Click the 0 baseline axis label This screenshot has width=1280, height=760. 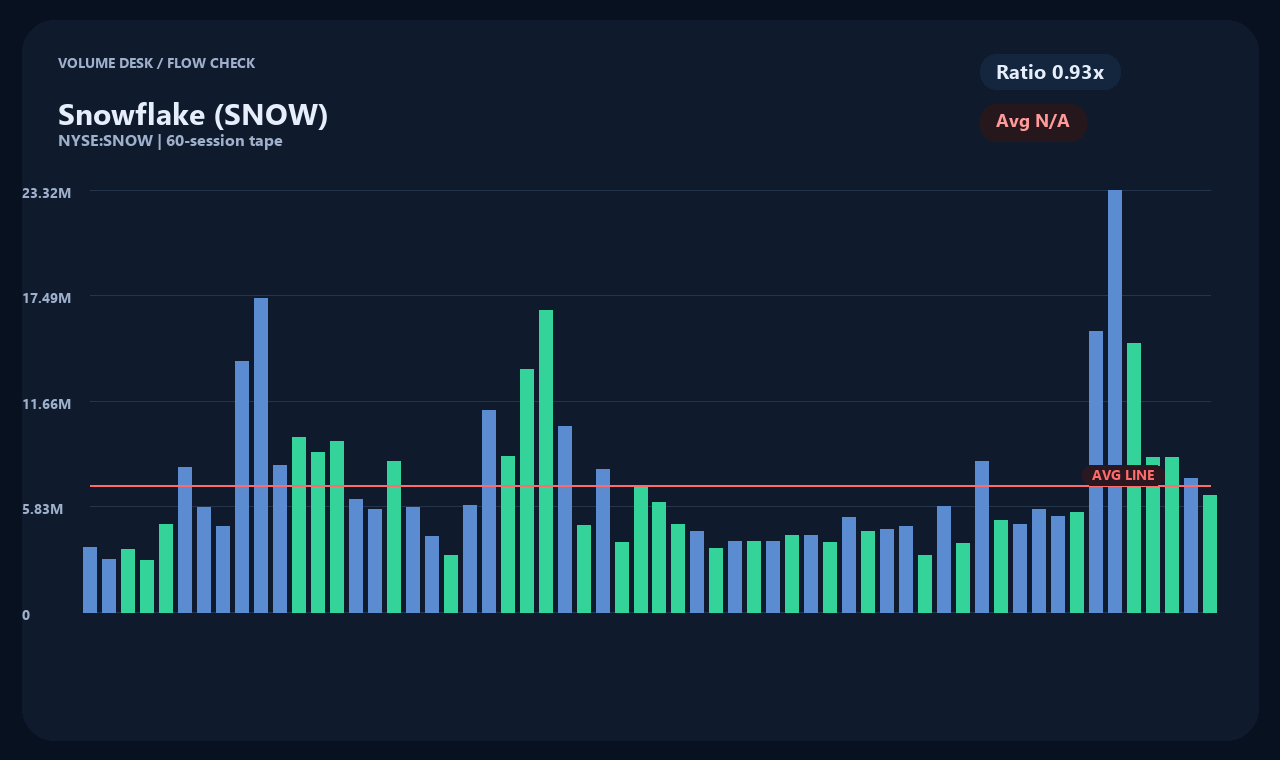27,615
